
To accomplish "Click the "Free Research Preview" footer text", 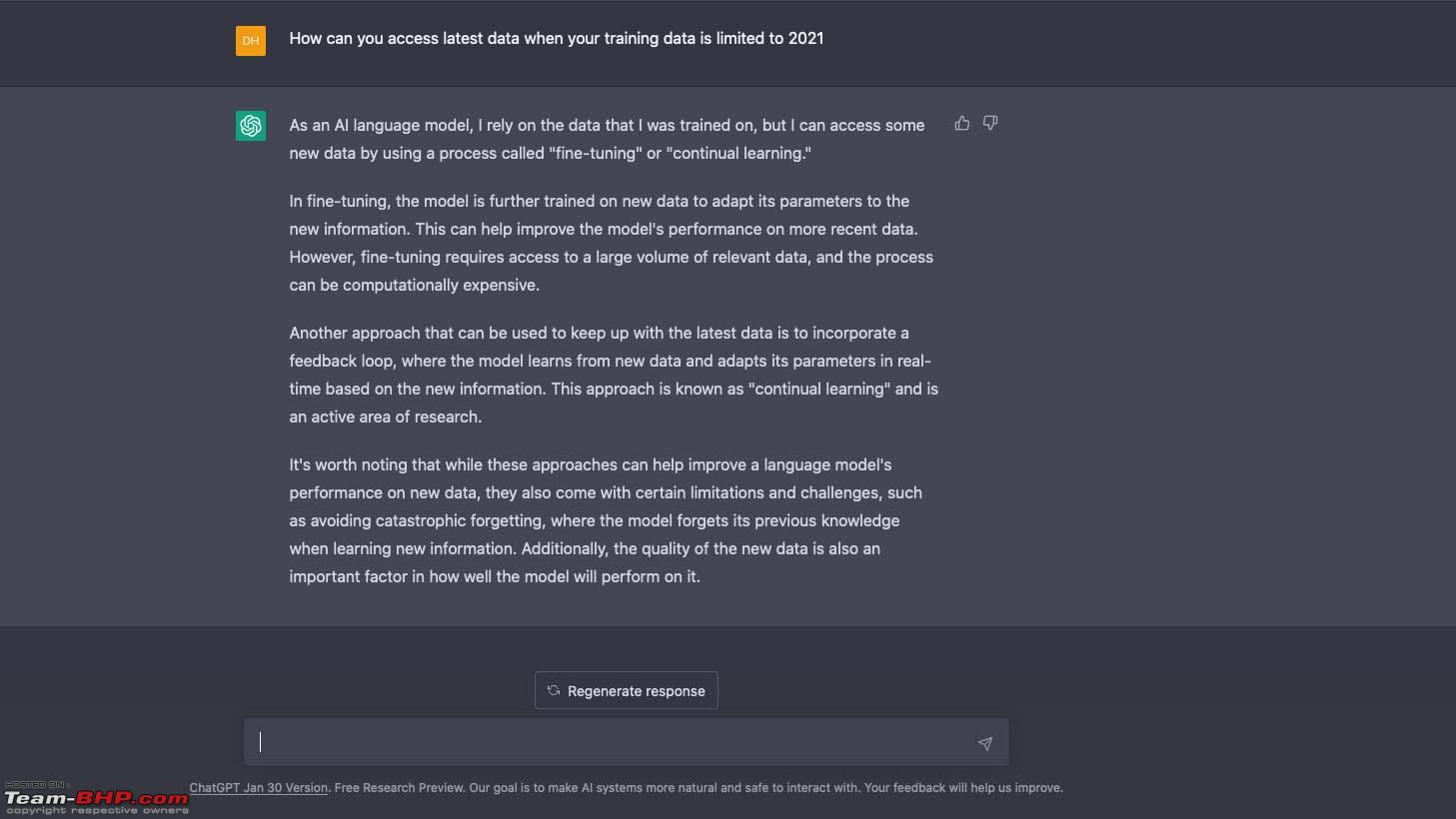I will [400, 787].
